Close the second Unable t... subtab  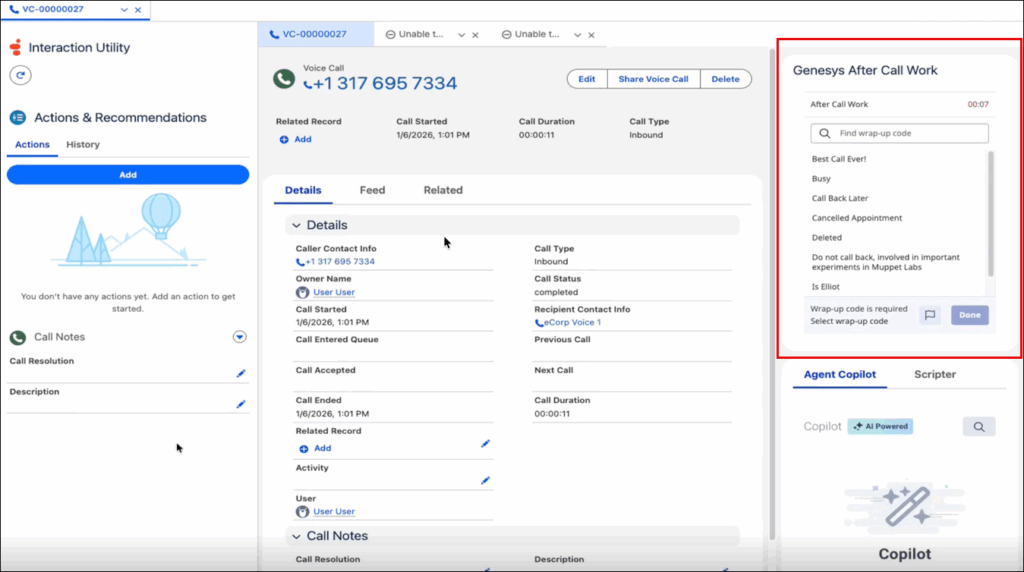coord(591,35)
